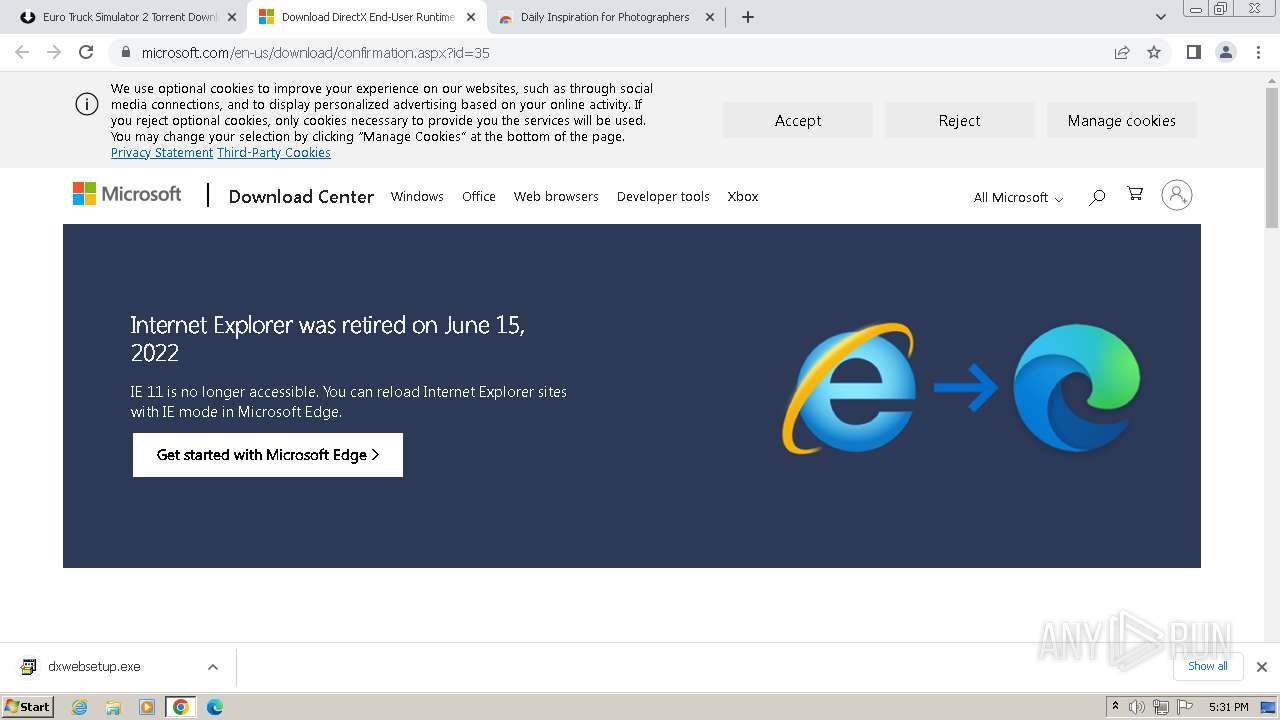Open the Chrome profile avatar icon
1280x720 pixels.
point(1225,52)
